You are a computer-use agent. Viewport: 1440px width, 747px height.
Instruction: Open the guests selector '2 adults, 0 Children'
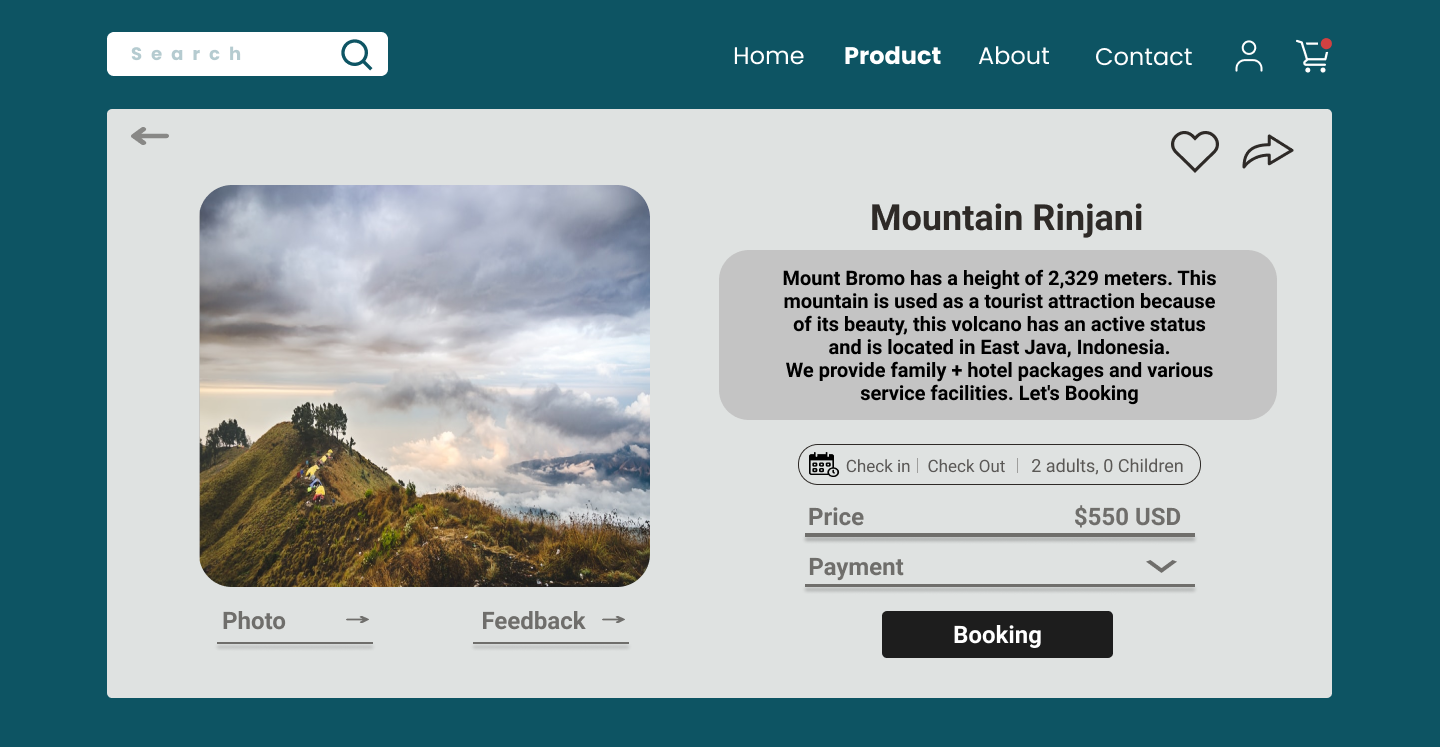click(1107, 466)
